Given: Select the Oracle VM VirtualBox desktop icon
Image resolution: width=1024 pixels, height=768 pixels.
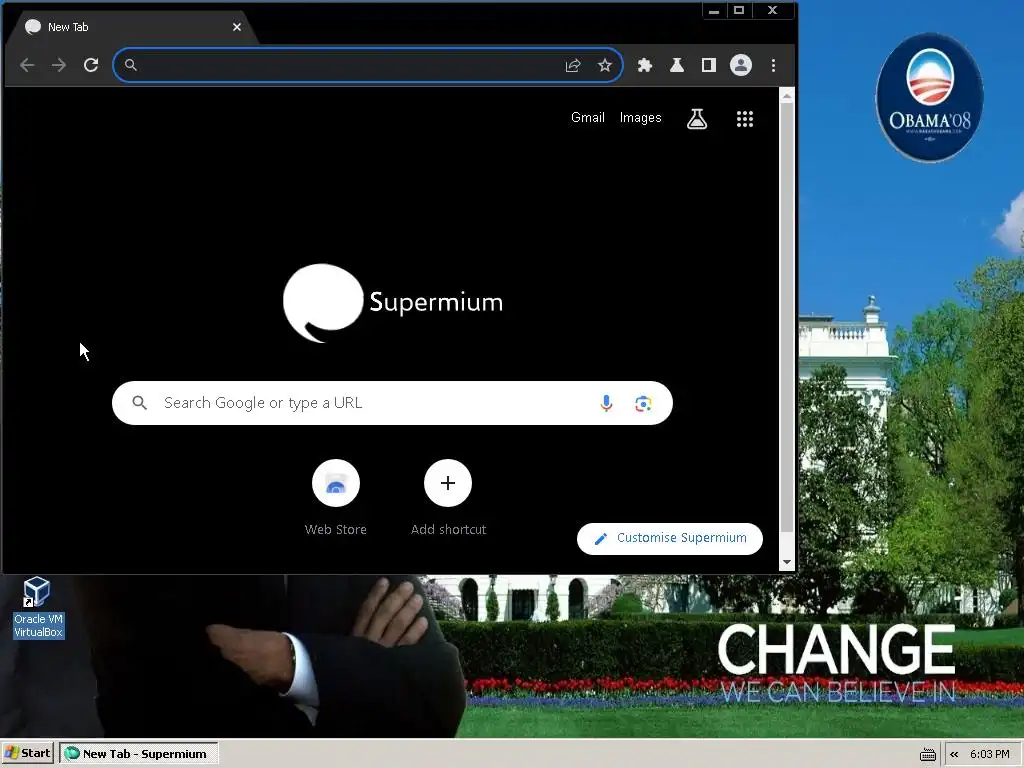Looking at the screenshot, I should click(x=39, y=607).
